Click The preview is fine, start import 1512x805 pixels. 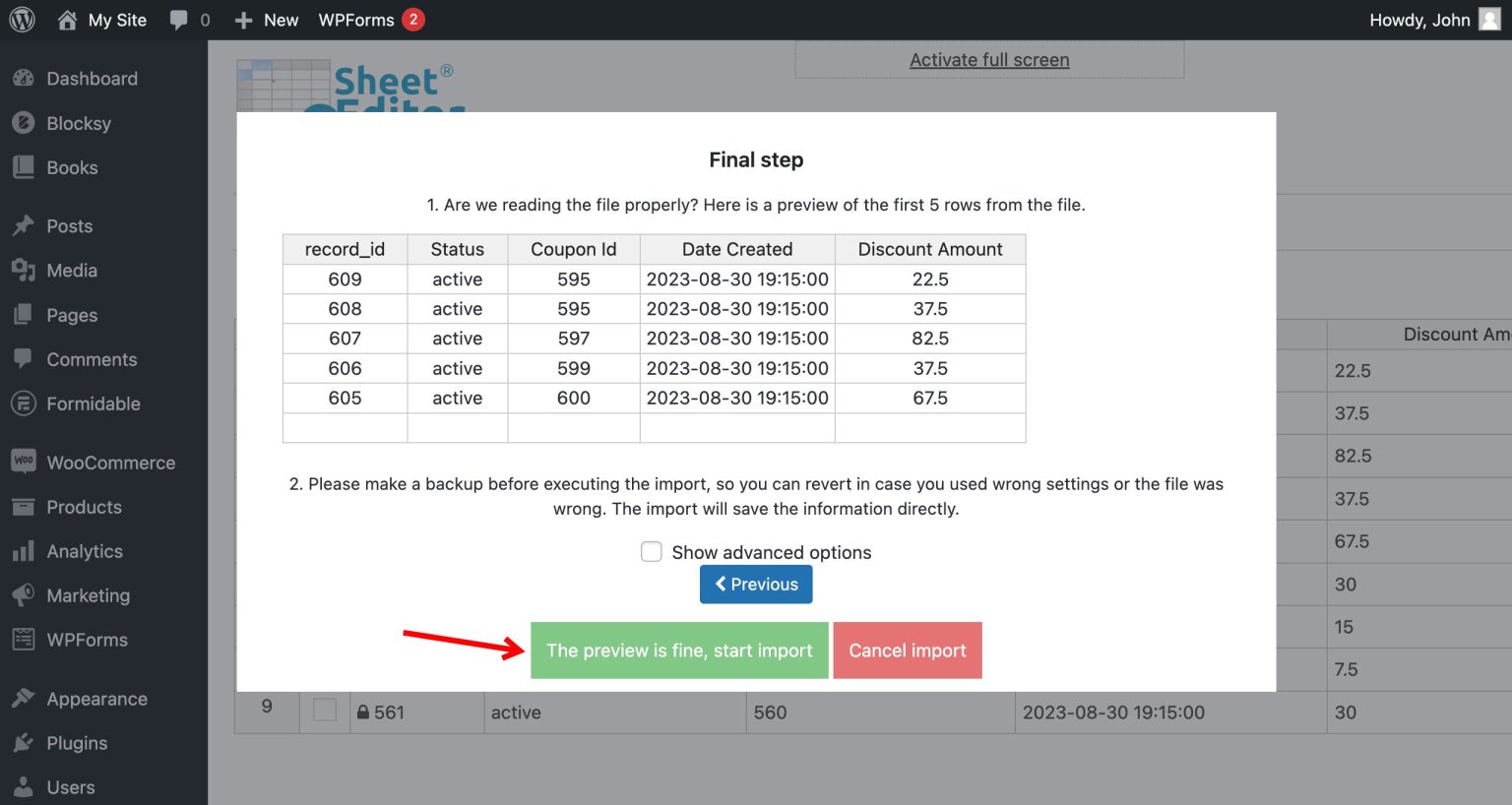tap(678, 650)
